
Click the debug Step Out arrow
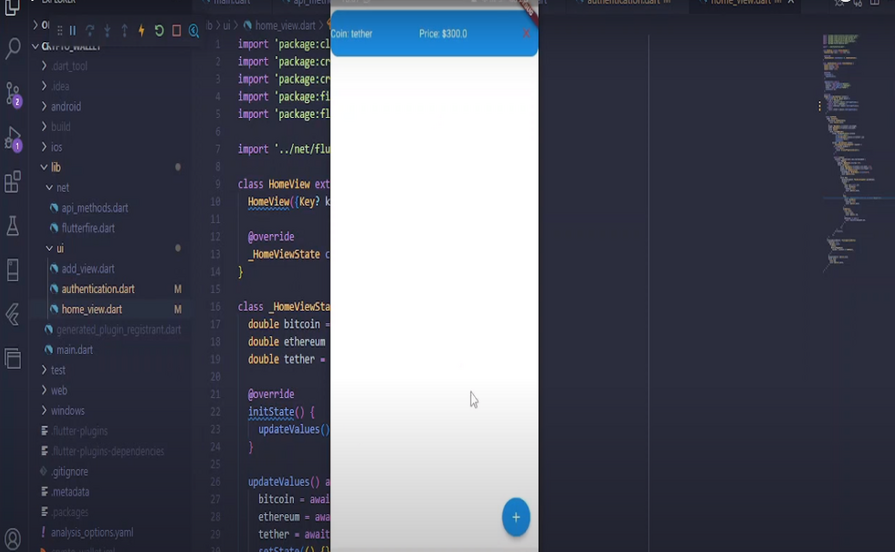pyautogui.click(x=124, y=30)
